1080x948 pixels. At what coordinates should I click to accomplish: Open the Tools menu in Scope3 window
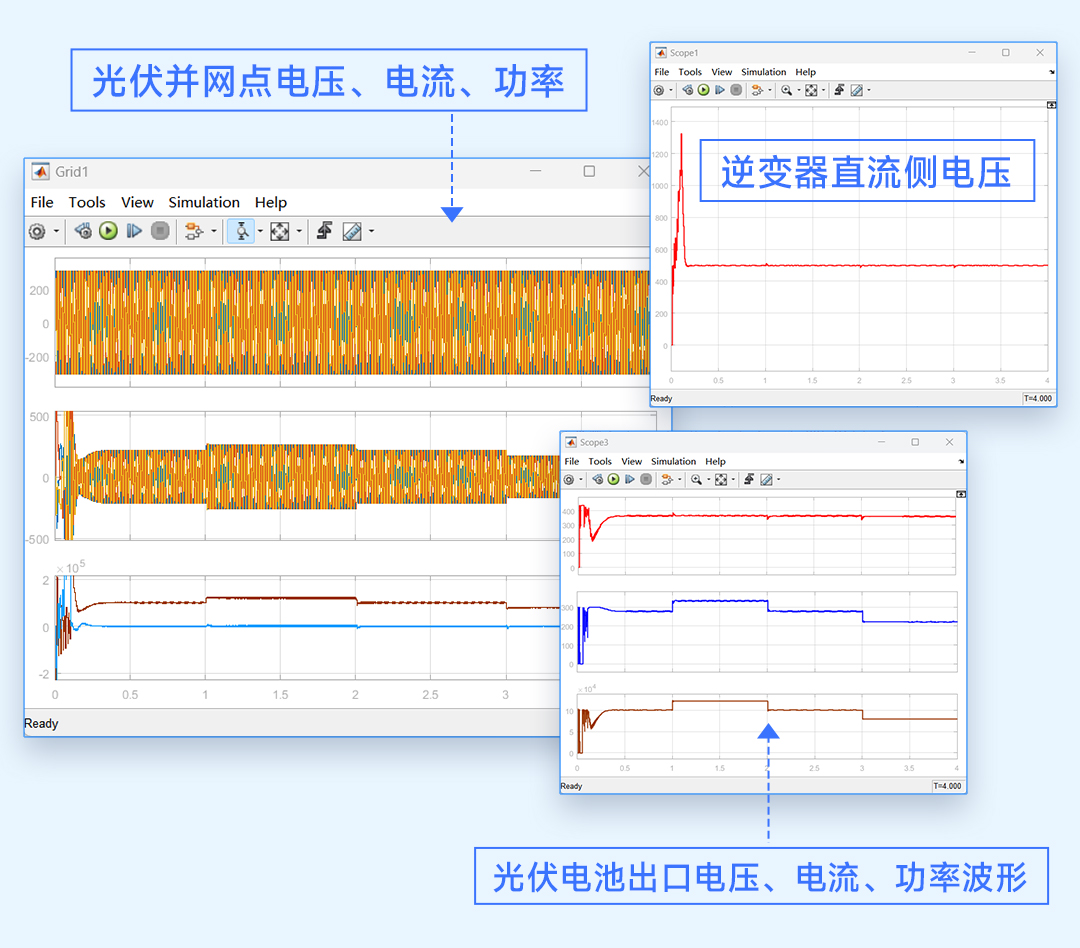[600, 462]
